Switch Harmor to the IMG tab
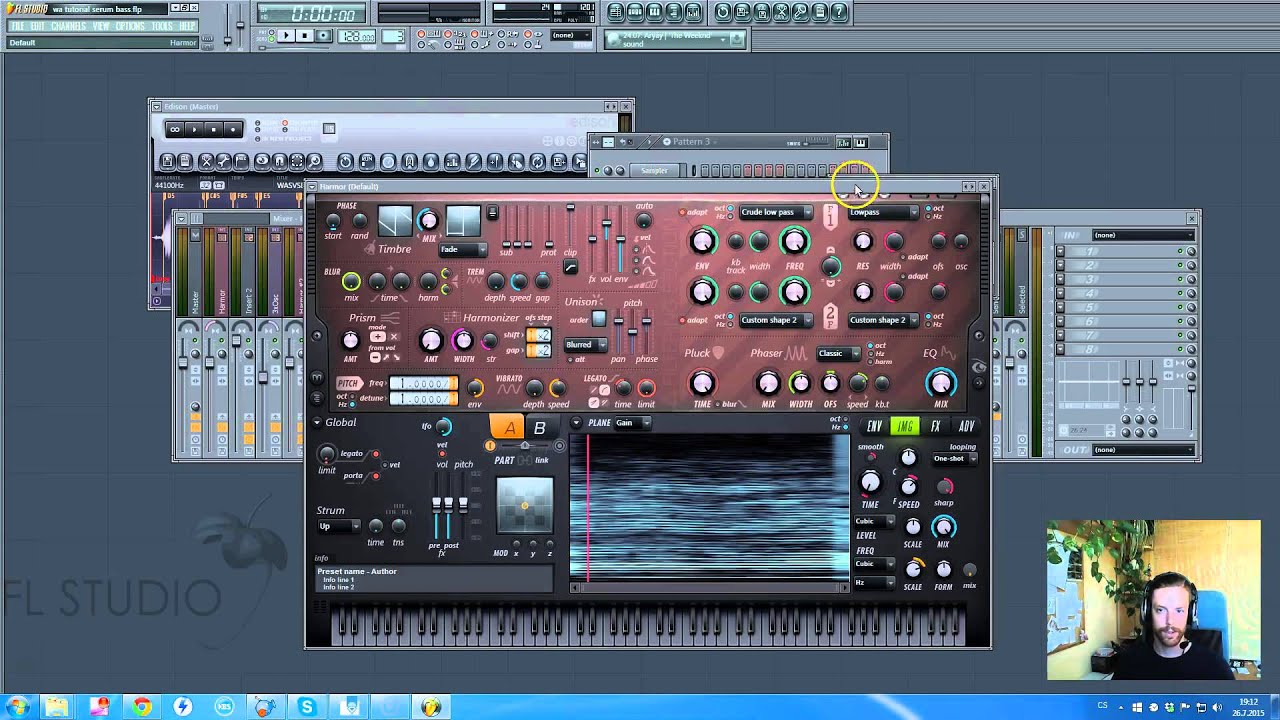The width and height of the screenshot is (1280, 720). click(x=906, y=426)
